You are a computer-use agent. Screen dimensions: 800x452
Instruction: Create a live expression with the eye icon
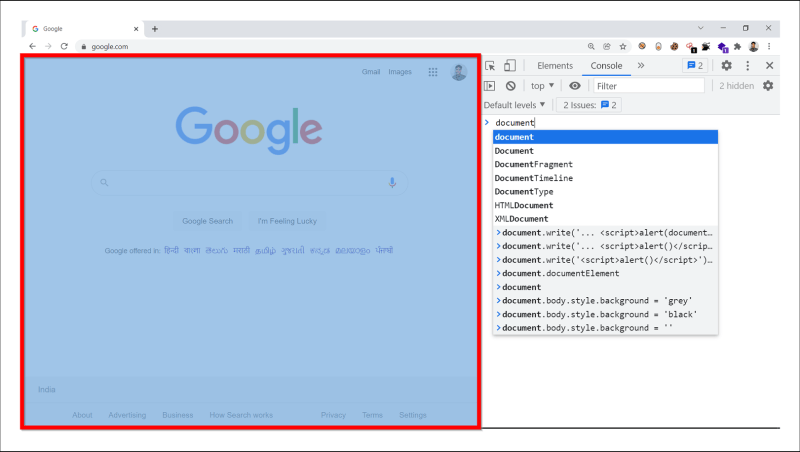575,86
